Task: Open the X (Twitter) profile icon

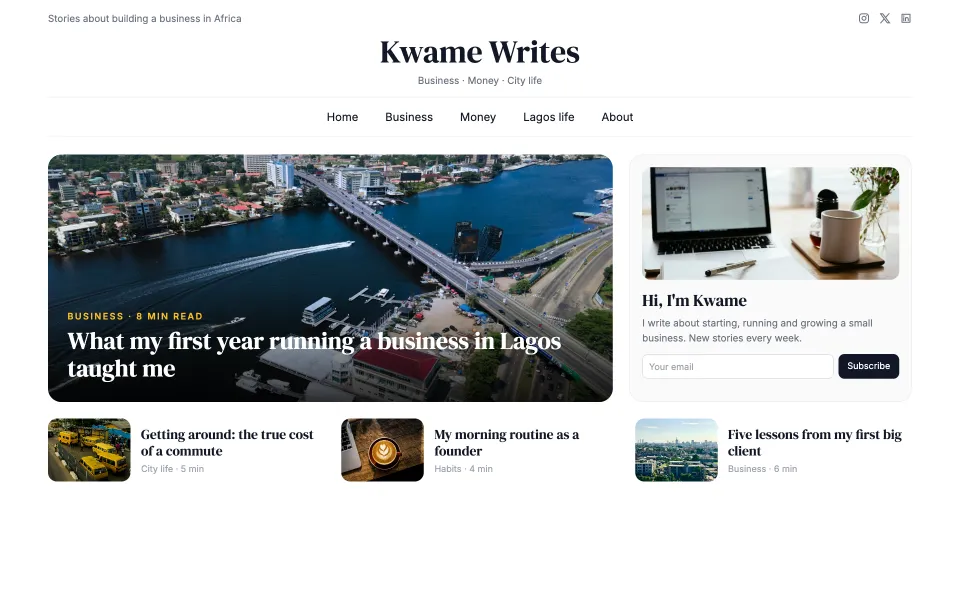Action: point(885,18)
